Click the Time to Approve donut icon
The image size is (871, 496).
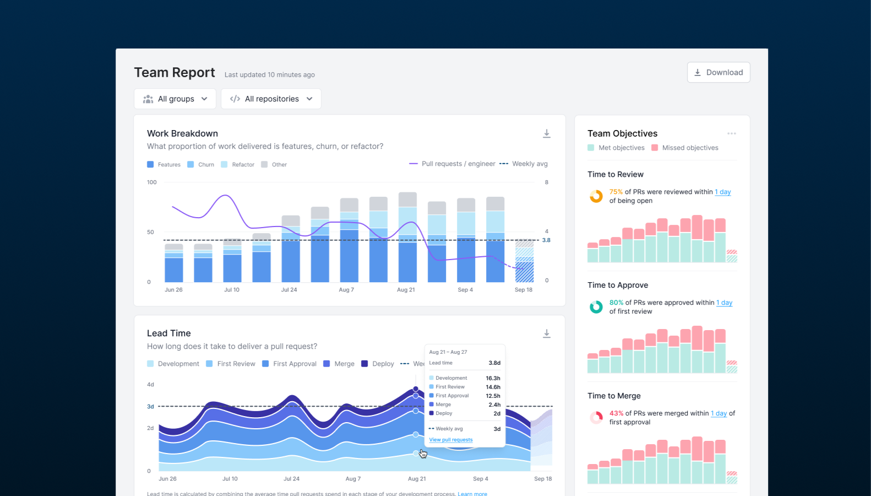596,307
